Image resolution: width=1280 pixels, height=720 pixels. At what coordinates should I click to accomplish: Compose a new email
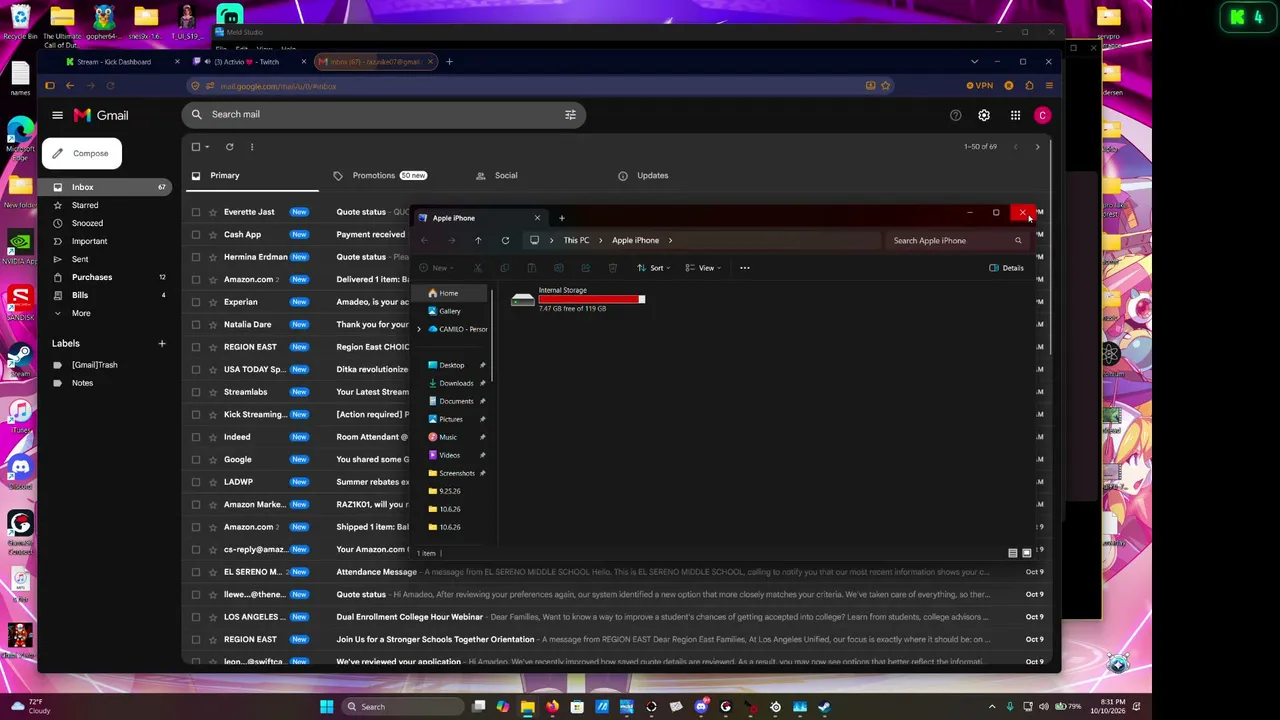(81, 153)
